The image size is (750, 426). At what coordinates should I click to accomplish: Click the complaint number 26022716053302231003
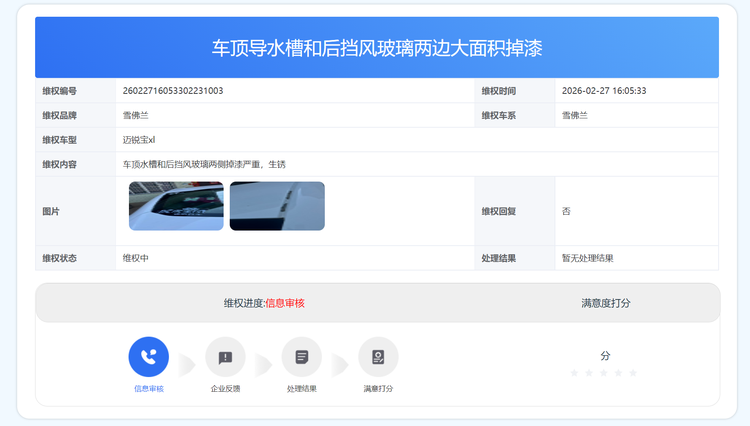(172, 91)
